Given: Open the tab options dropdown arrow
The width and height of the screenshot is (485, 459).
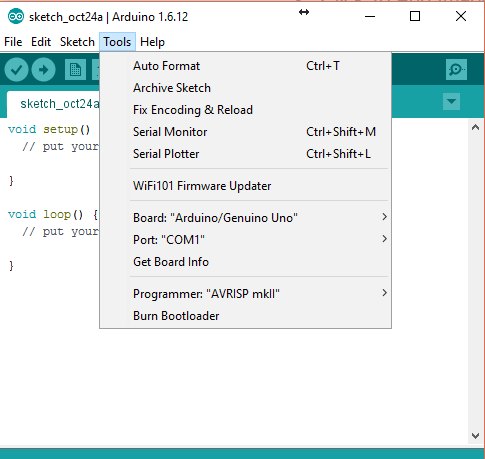Looking at the screenshot, I should point(451,101).
